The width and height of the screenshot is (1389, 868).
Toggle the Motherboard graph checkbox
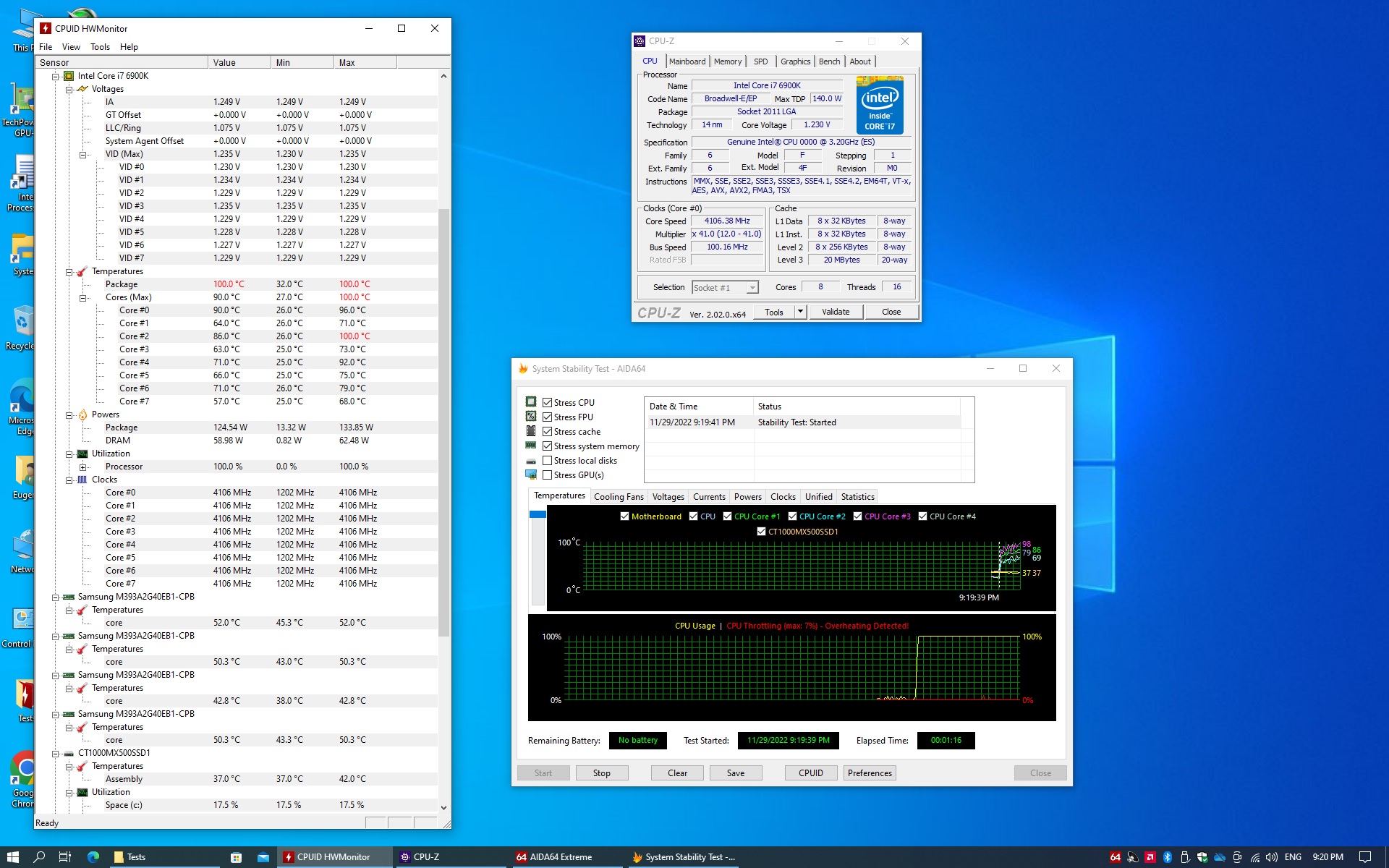click(624, 516)
